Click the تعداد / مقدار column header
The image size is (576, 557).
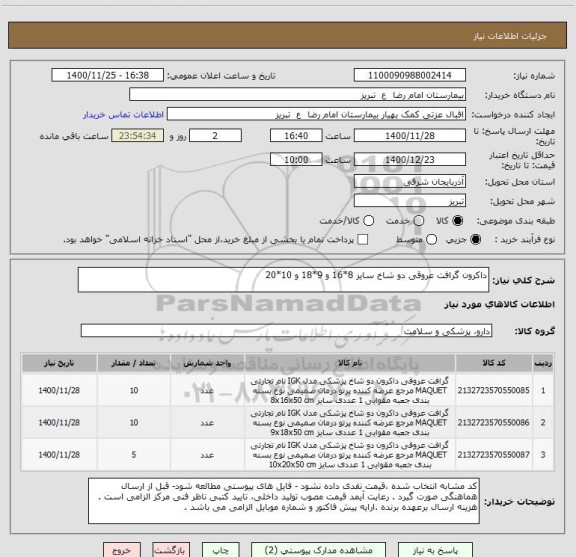(x=134, y=363)
